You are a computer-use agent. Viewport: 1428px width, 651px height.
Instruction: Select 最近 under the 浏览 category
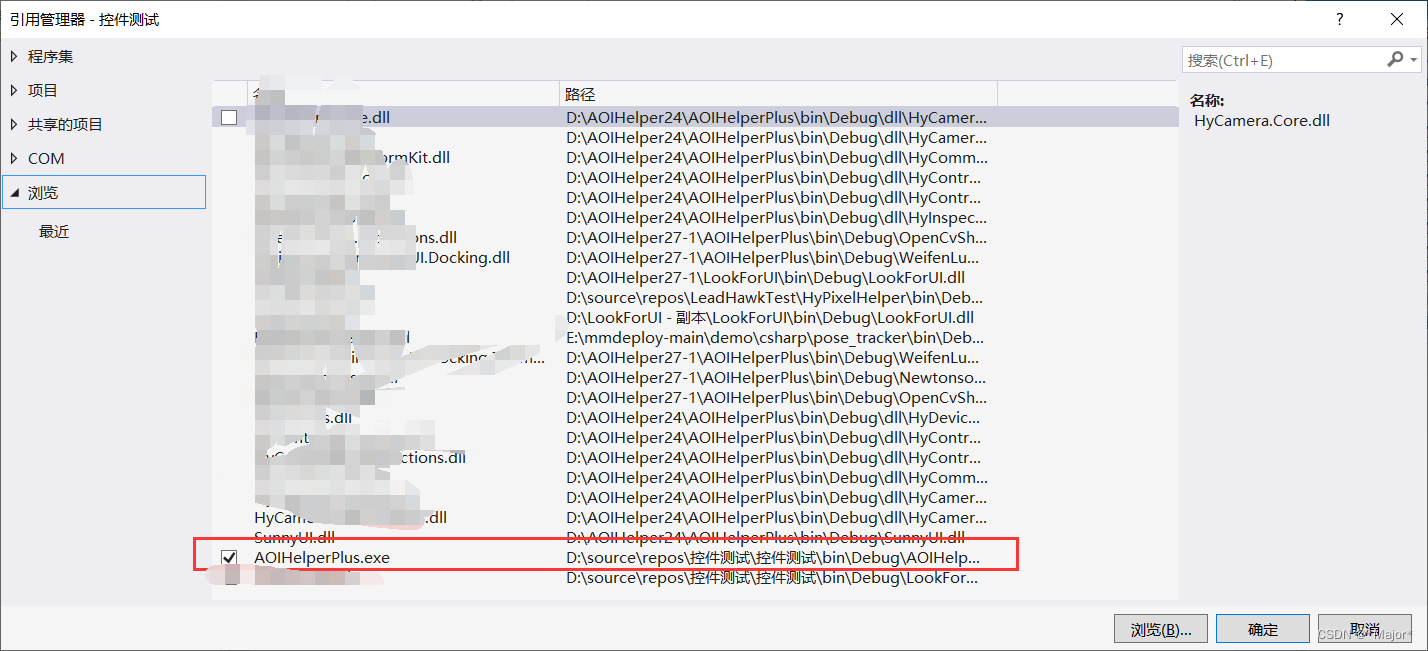[54, 230]
